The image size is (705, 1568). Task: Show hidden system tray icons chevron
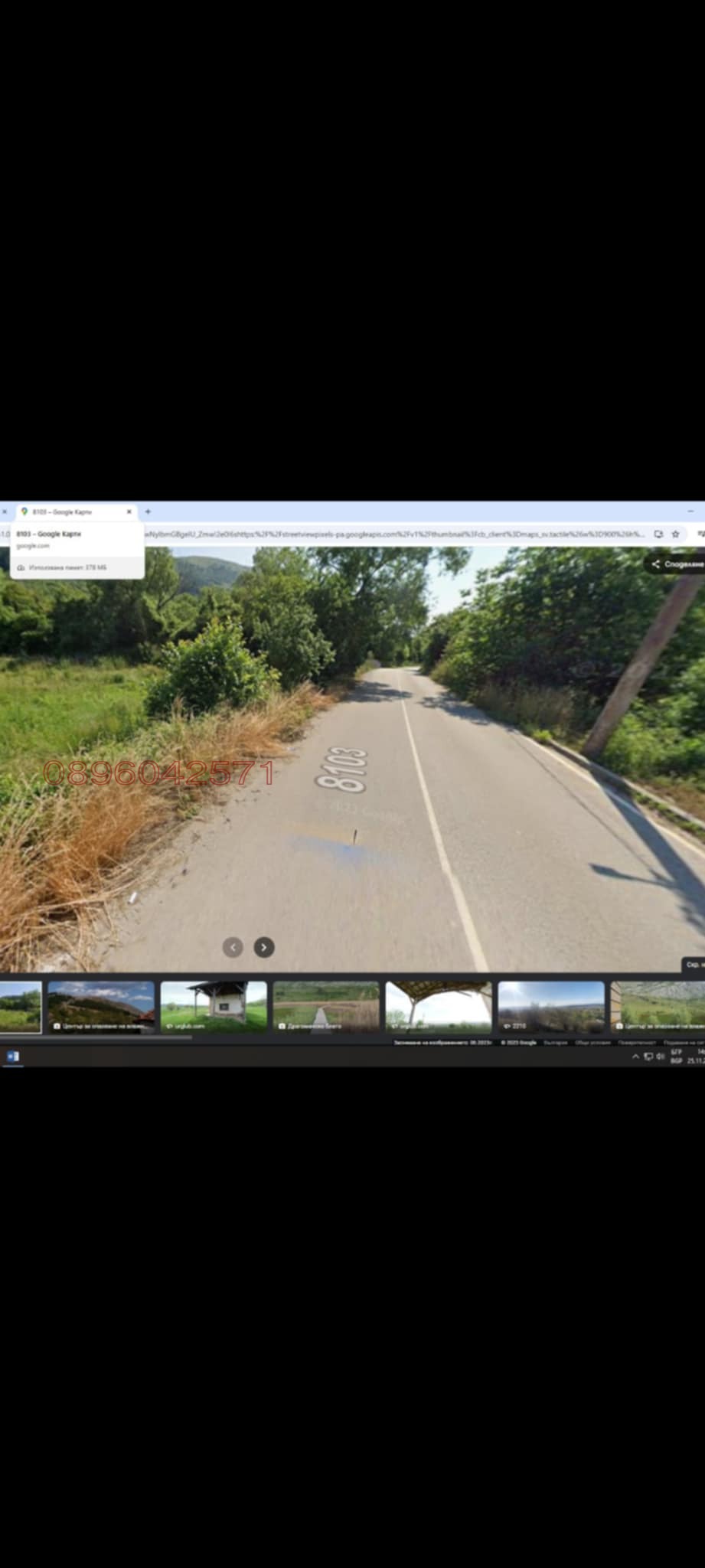point(635,1057)
